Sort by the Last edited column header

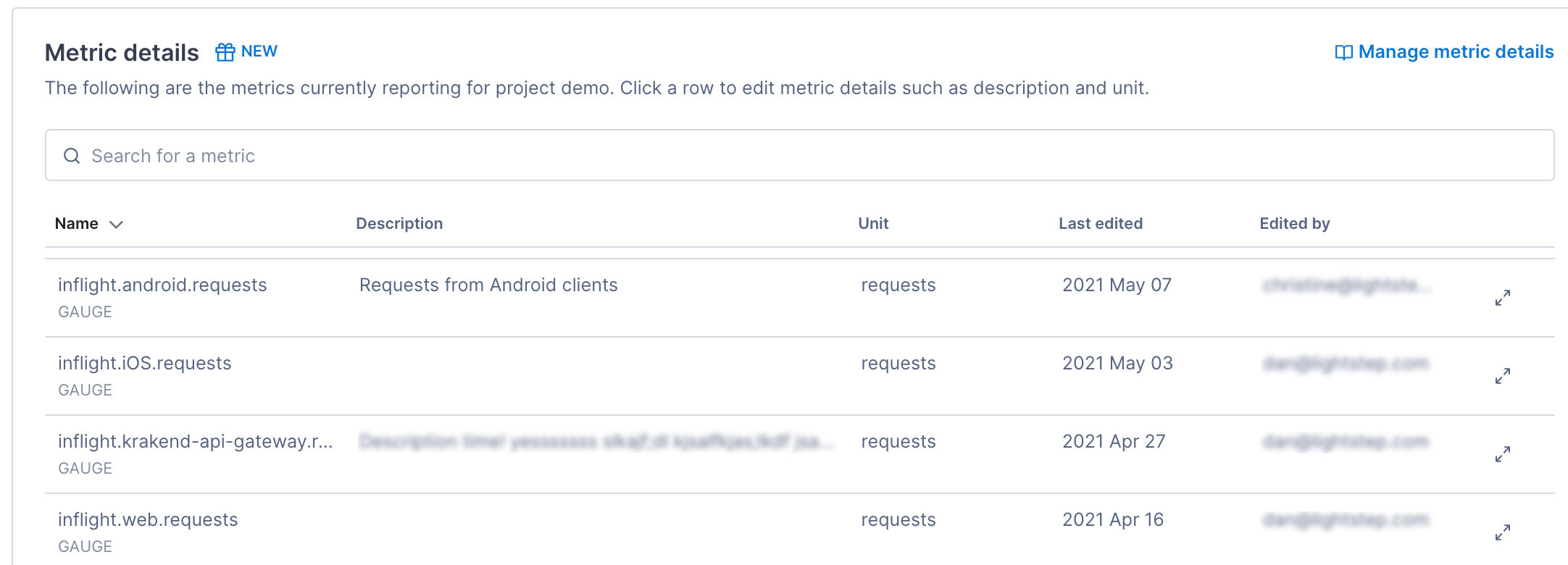point(1100,224)
